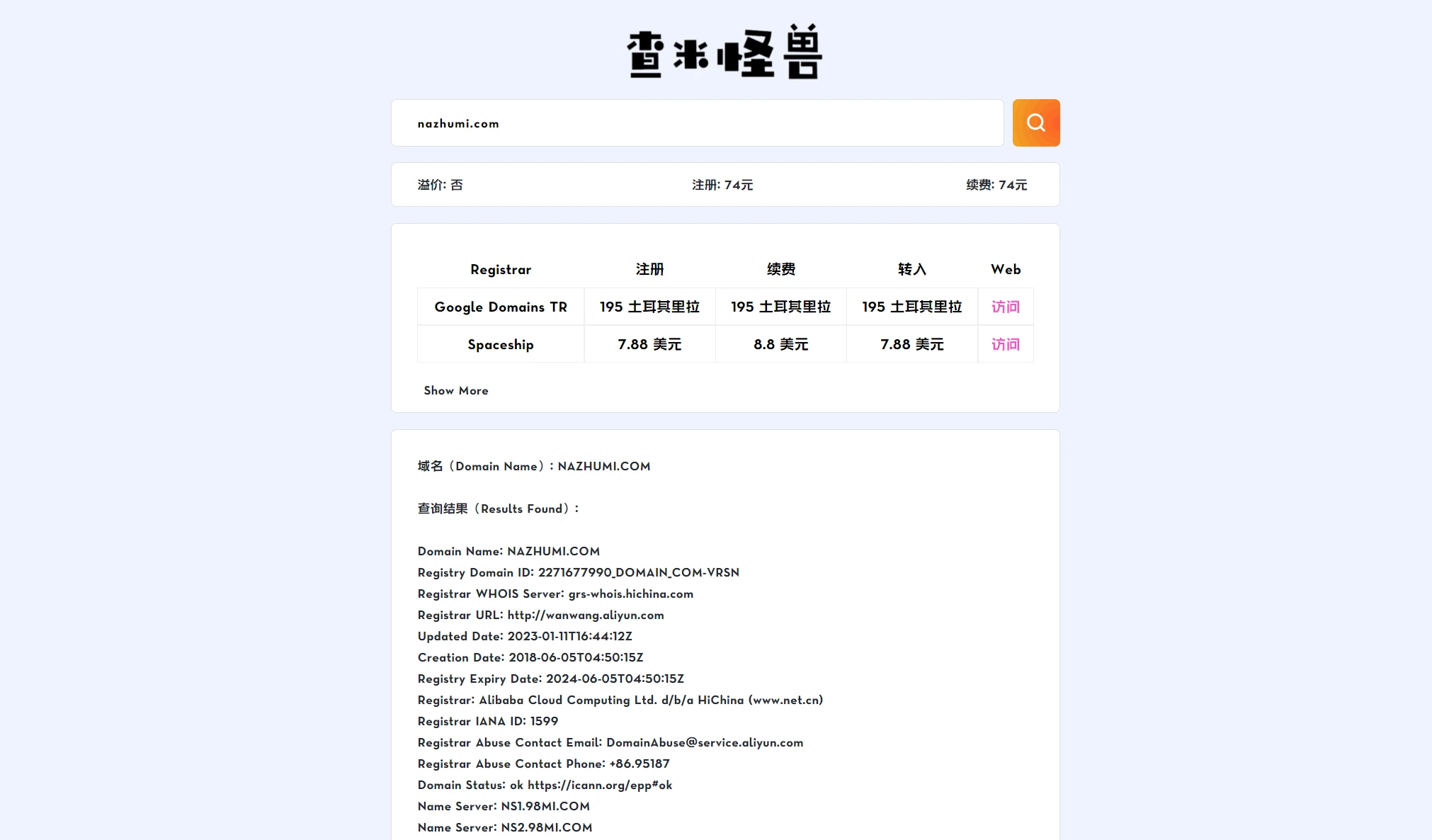Expand registrar list with Show More
The width and height of the screenshot is (1432, 840).
pos(455,390)
